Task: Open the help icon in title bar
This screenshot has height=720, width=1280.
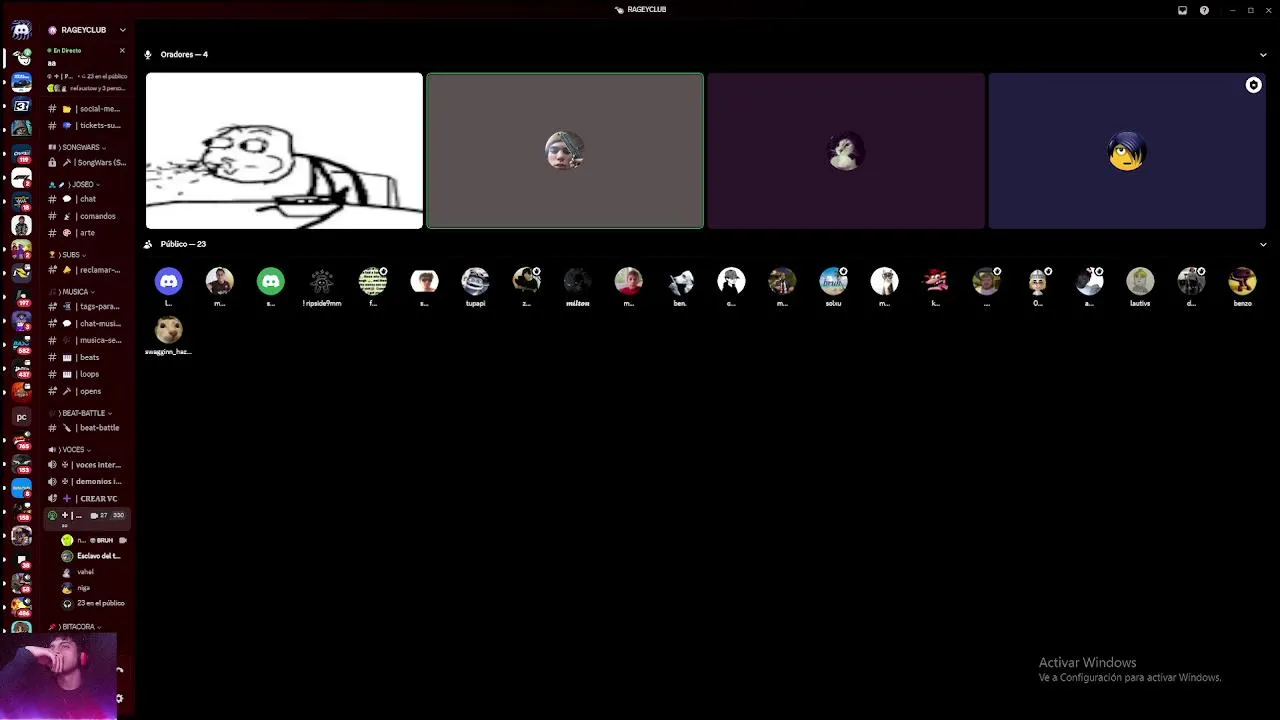Action: (x=1204, y=10)
